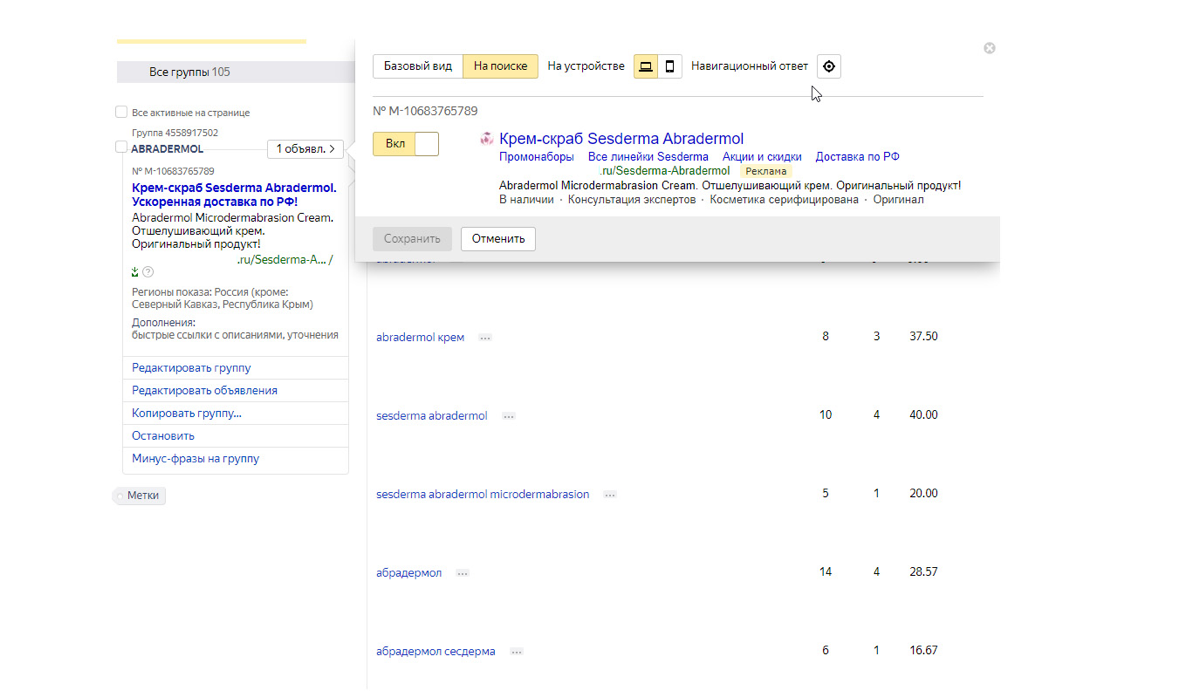Click Группа 4558917502 label
Viewport: 1200px width, 698px height.
(175, 133)
